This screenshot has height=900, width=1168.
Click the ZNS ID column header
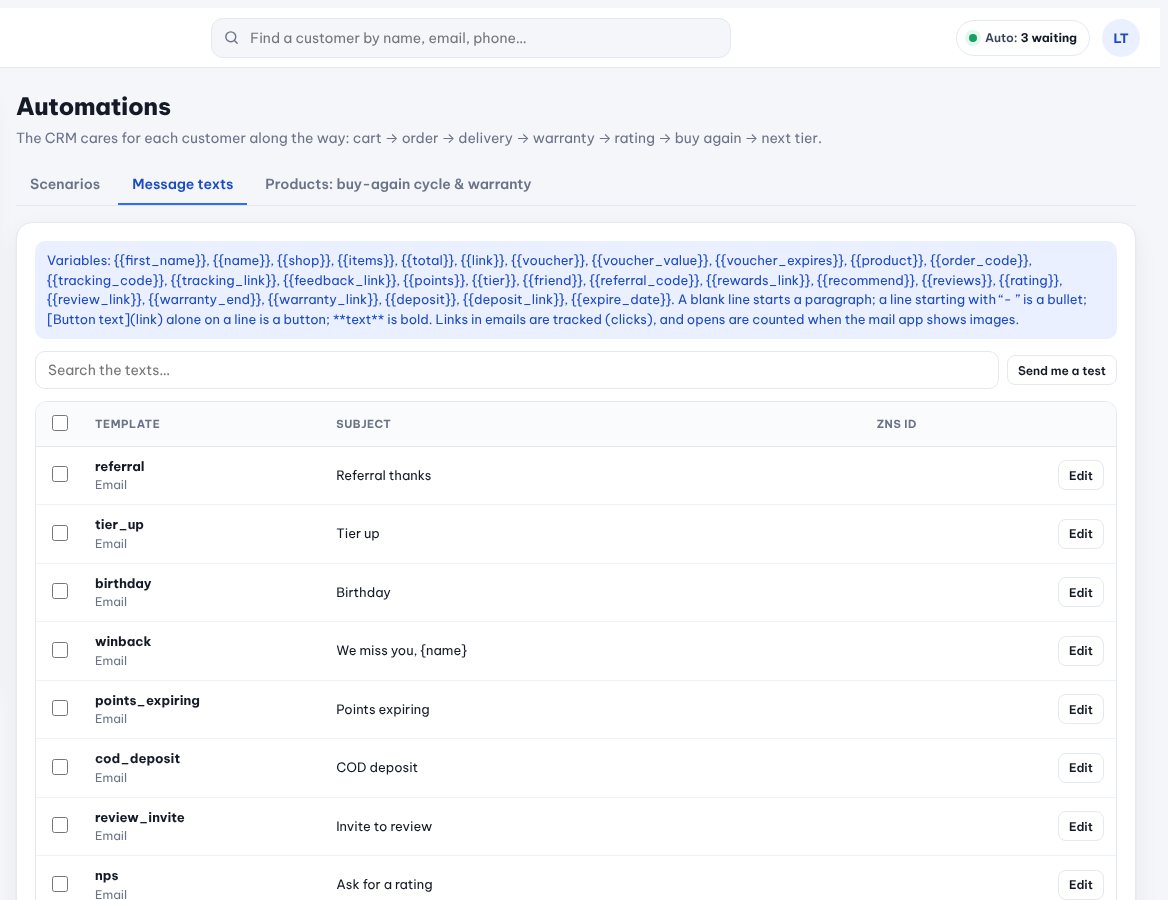(x=896, y=424)
